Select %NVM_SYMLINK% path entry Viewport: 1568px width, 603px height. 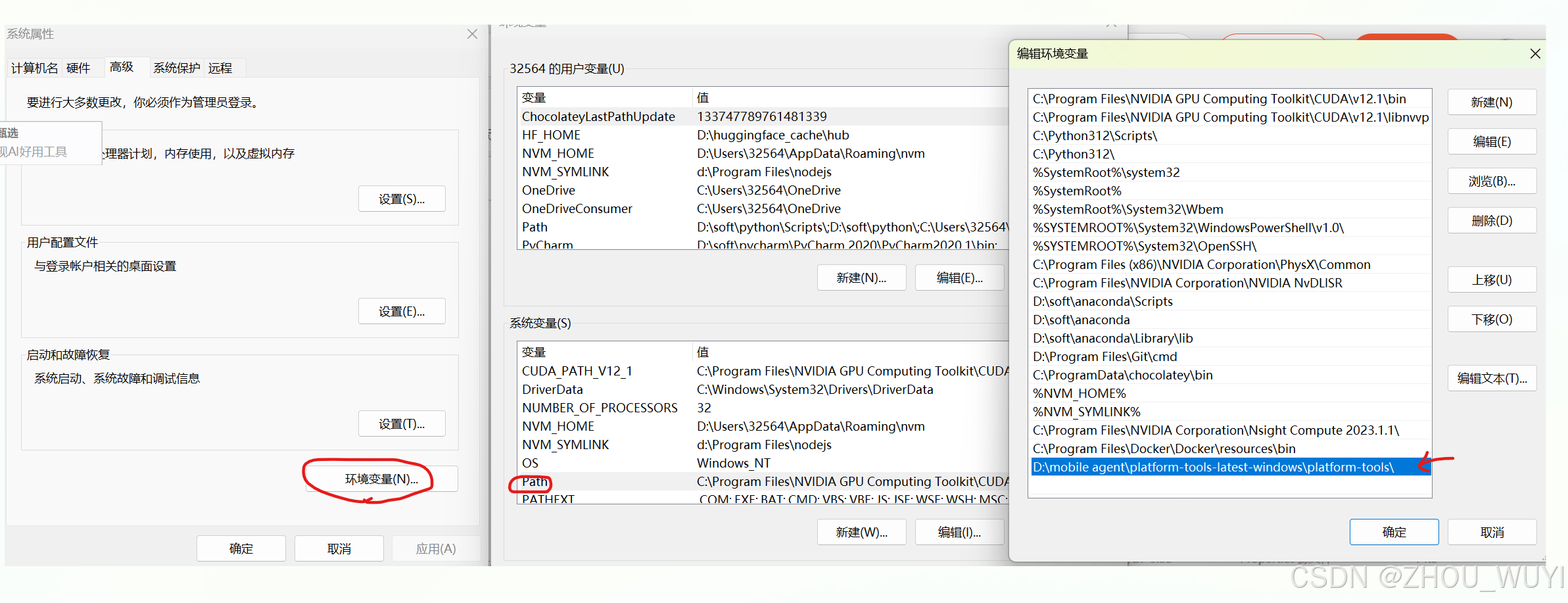pos(1230,412)
